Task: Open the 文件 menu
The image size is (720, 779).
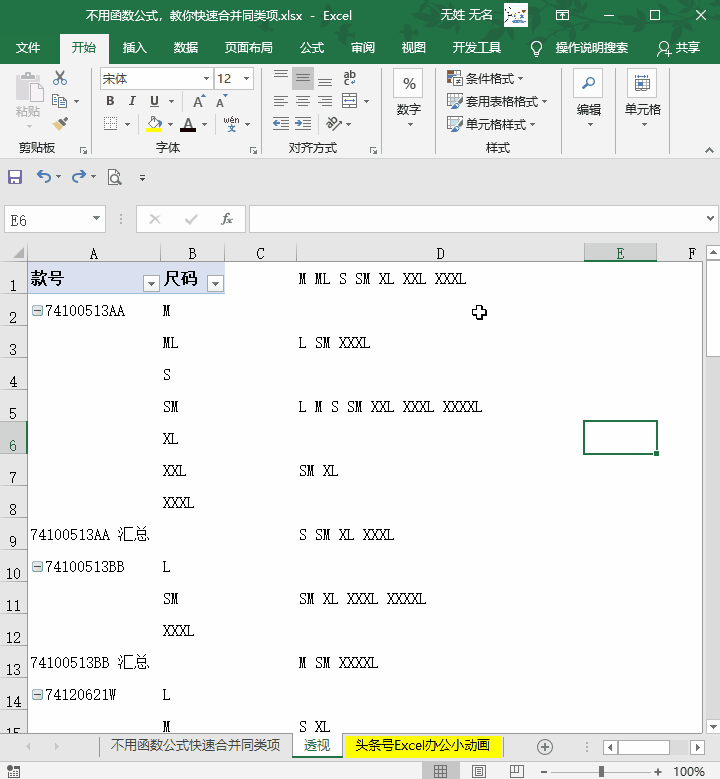Action: (x=28, y=48)
